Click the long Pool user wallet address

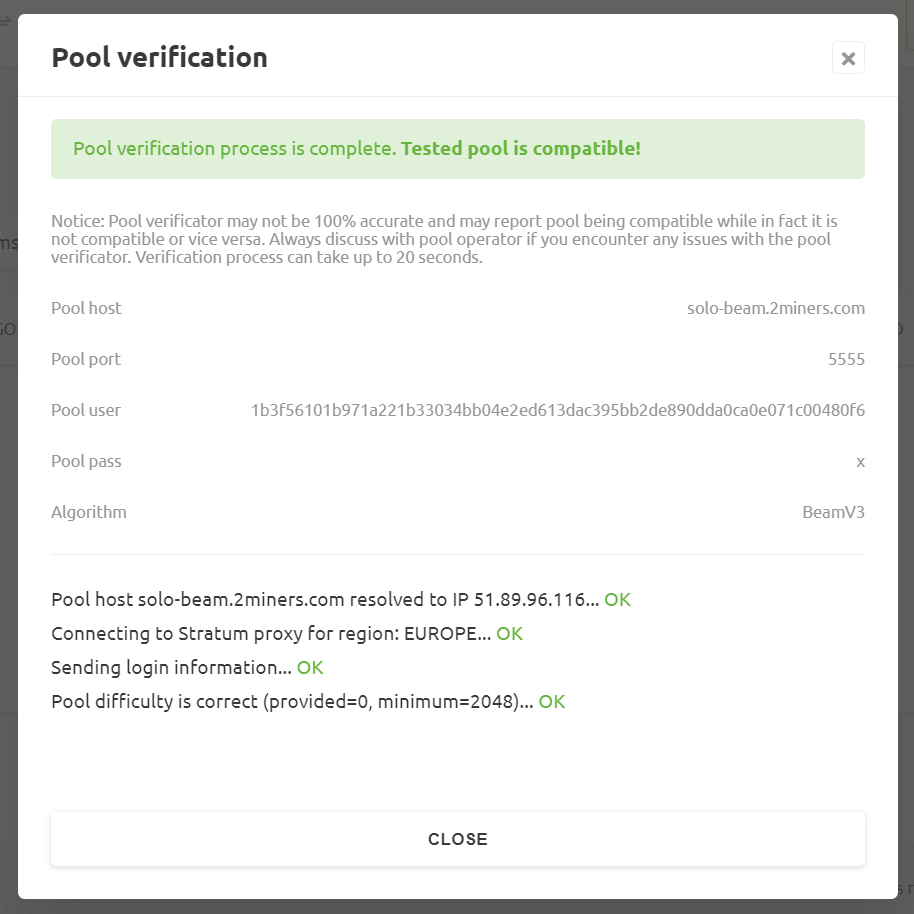(x=557, y=410)
